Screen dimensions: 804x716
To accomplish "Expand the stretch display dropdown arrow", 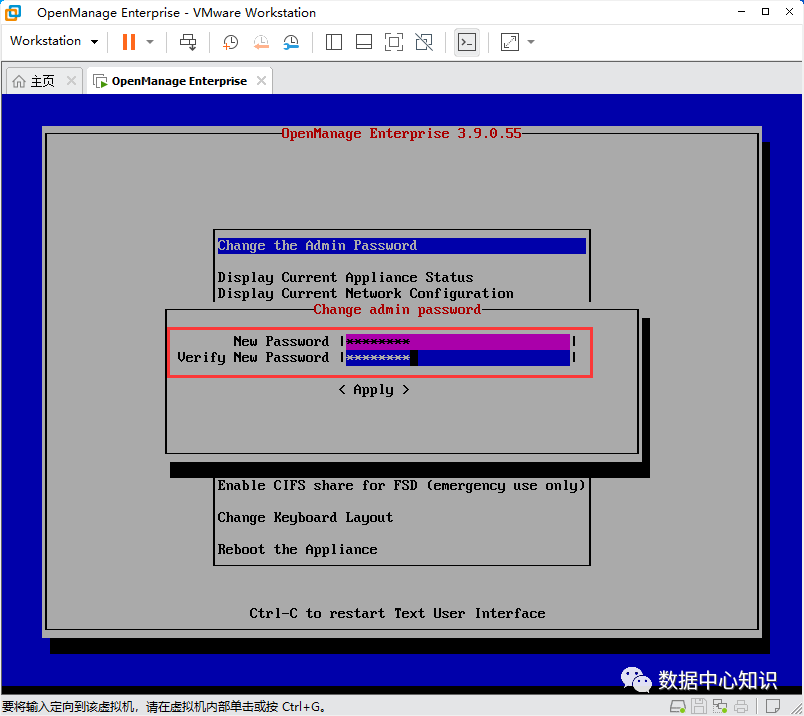I will point(531,42).
